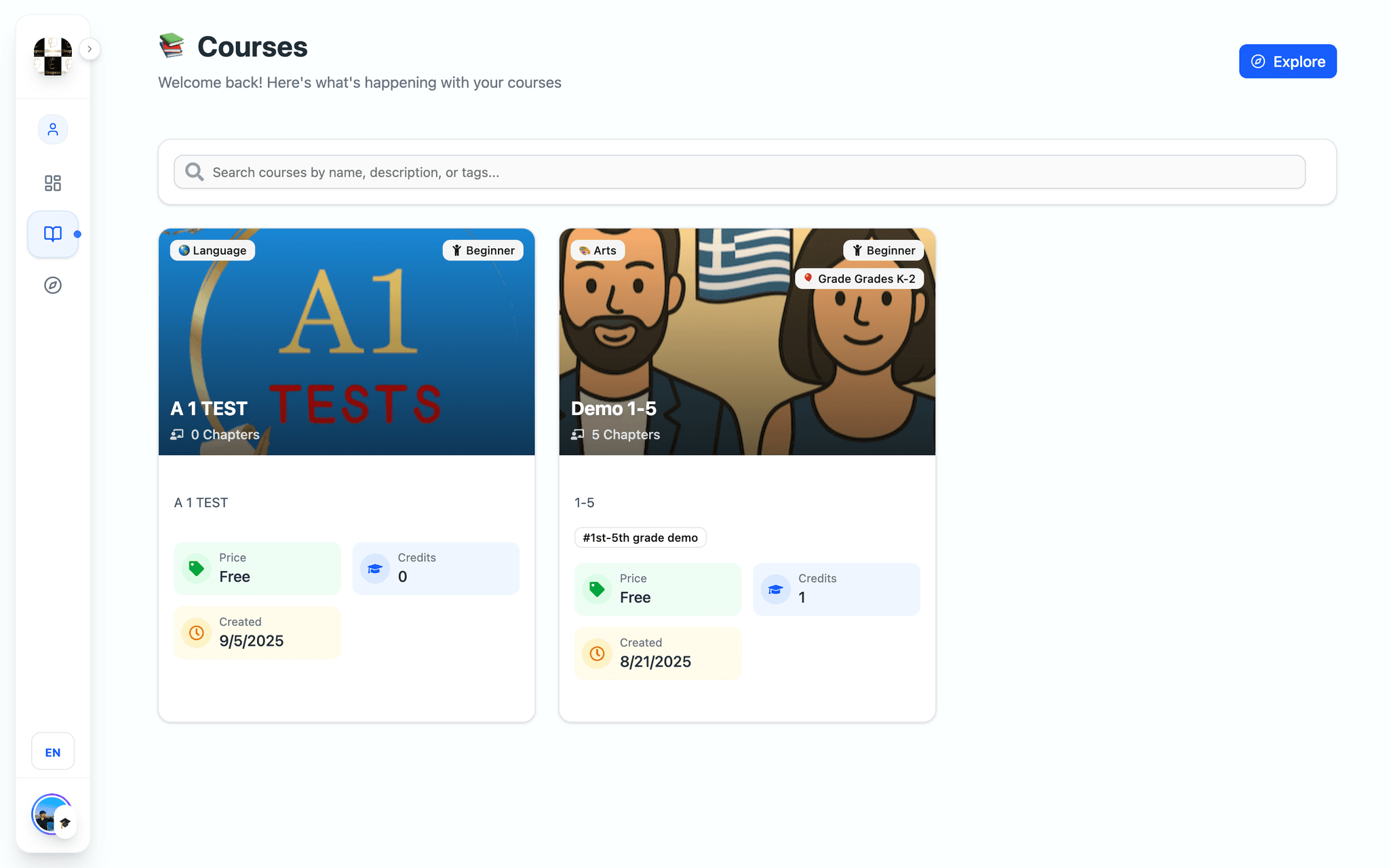Screen dimensions: 1389x868
Task: Click clock created icon on Demo 1-5
Action: (x=597, y=654)
